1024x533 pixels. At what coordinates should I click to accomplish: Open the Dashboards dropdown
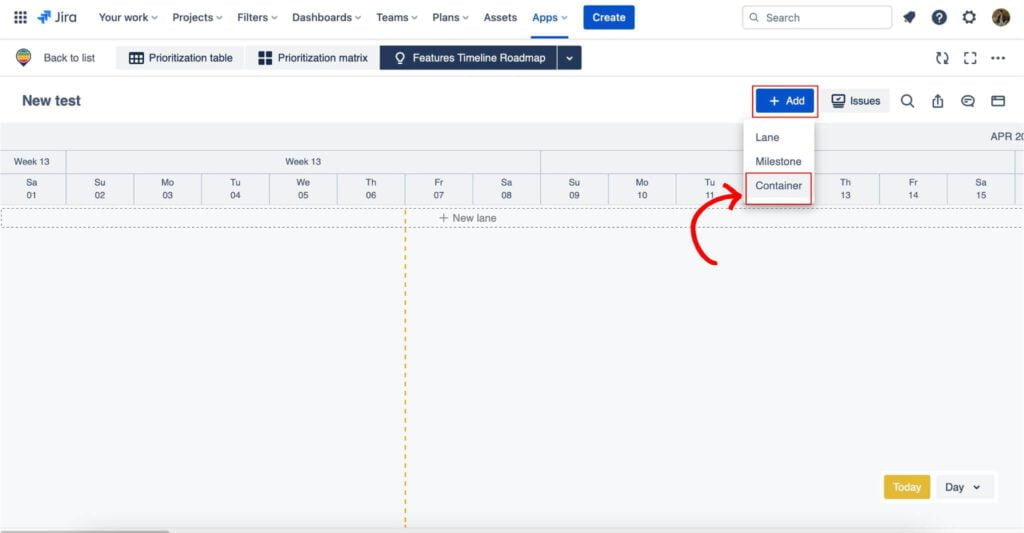326,18
